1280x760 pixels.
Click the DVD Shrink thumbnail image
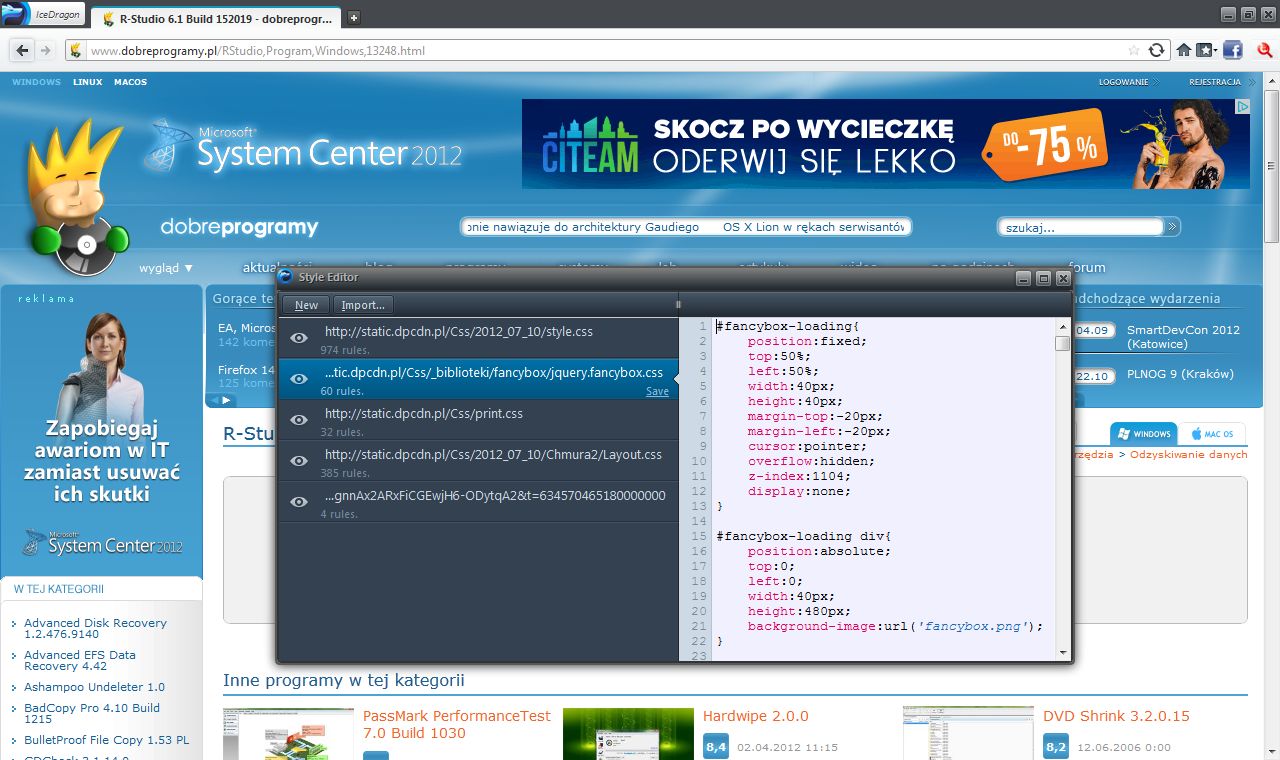pyautogui.click(x=968, y=734)
